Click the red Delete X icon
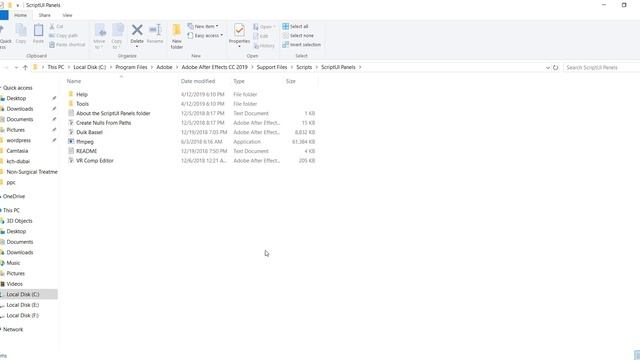640x360 pixels. point(137,30)
